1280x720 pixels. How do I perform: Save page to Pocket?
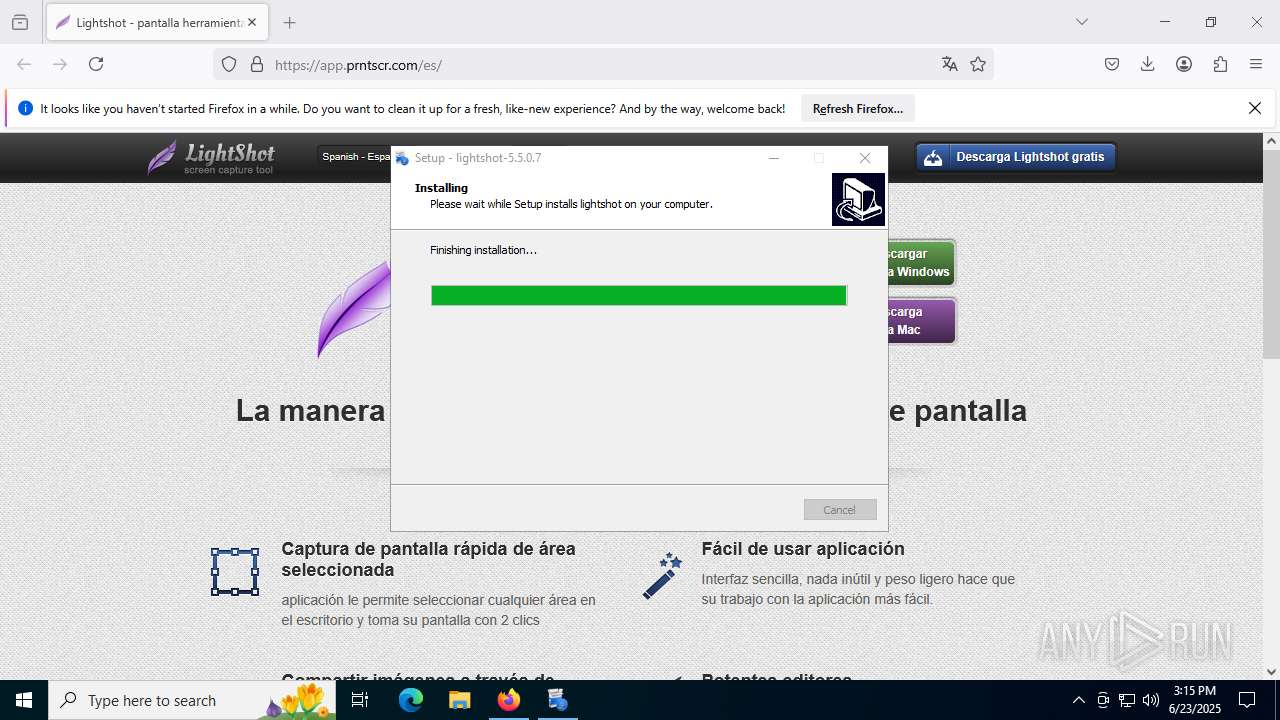[1112, 64]
